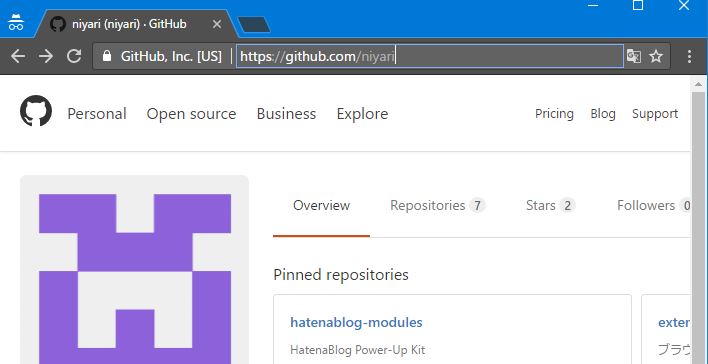Maximize the Chrome window
Image resolution: width=708 pixels, height=364 pixels.
point(638,5)
